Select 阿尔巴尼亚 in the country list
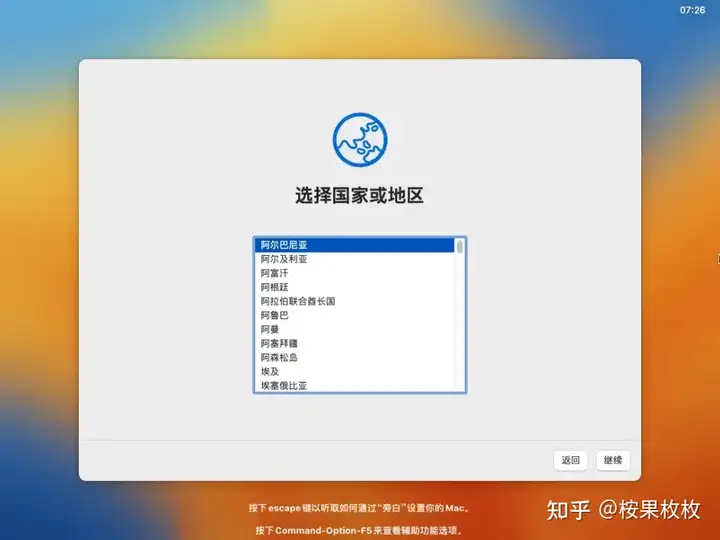Viewport: 720px width, 540px height. pos(354,245)
